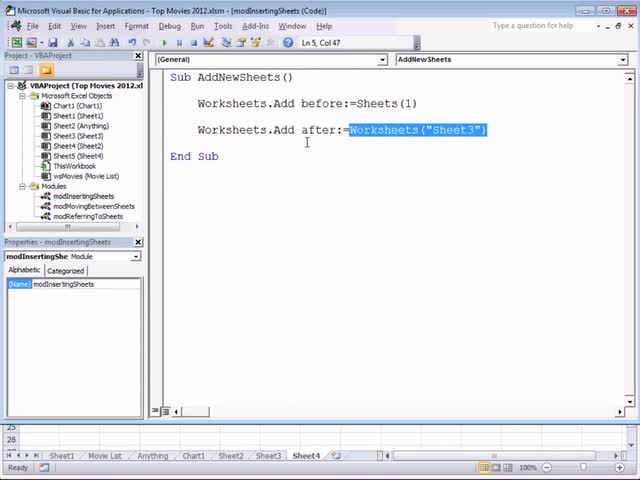
Task: Toggle Folders view in Project panel
Action: [46, 70]
